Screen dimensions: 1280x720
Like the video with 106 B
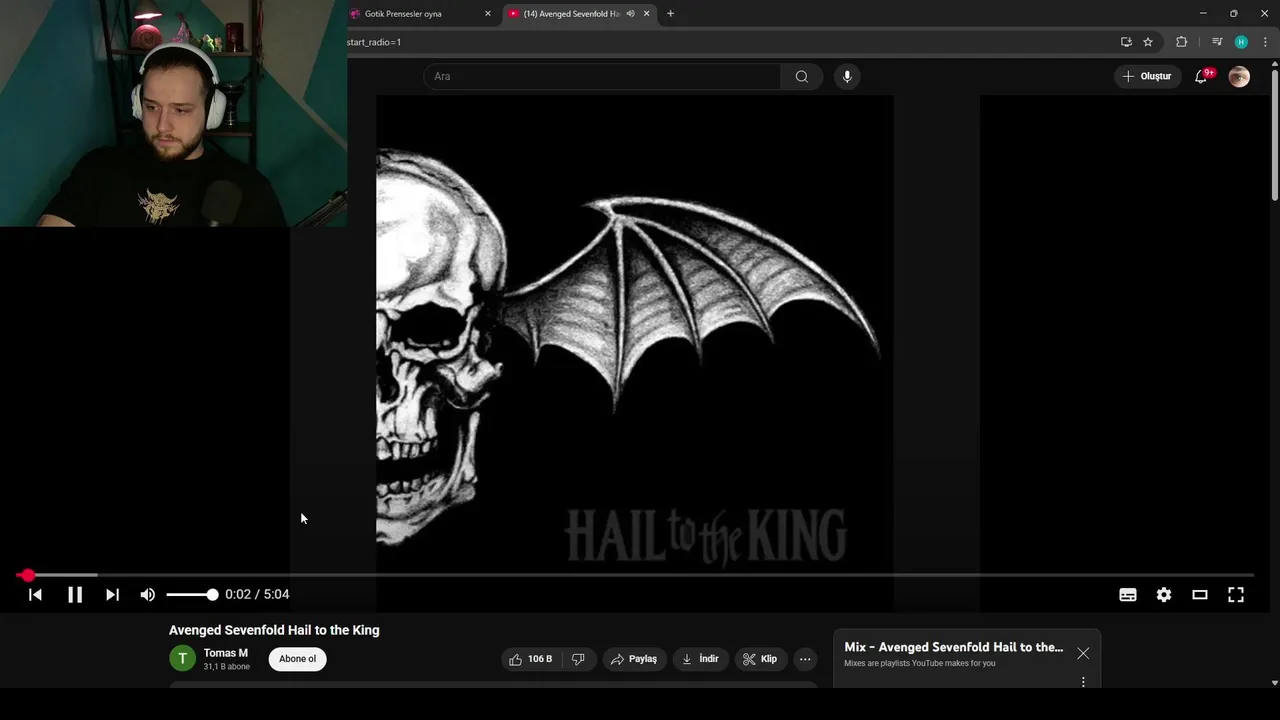pos(531,659)
